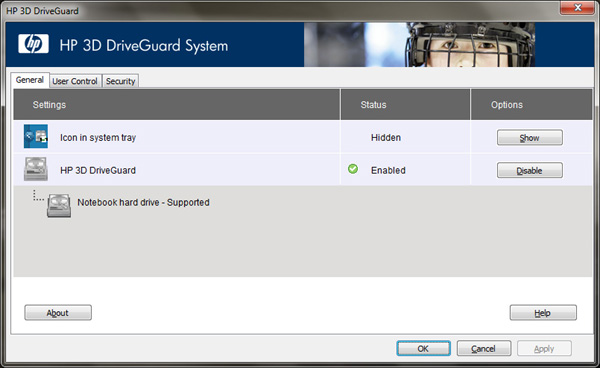The width and height of the screenshot is (600, 368).
Task: Open Help for DriveGuard
Action: click(x=543, y=313)
